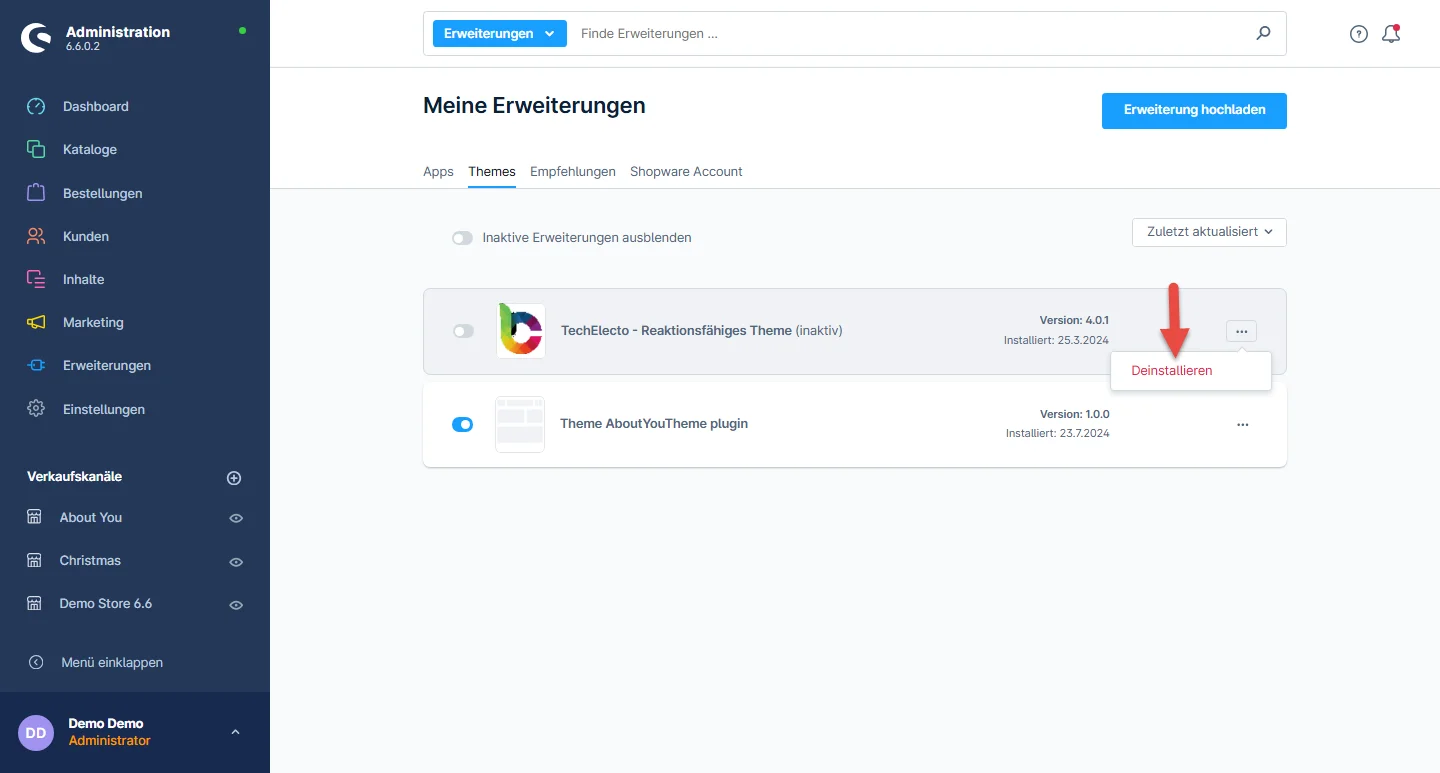Screen dimensions: 1440x773
Task: Click the search magnifier icon
Action: [x=1264, y=33]
